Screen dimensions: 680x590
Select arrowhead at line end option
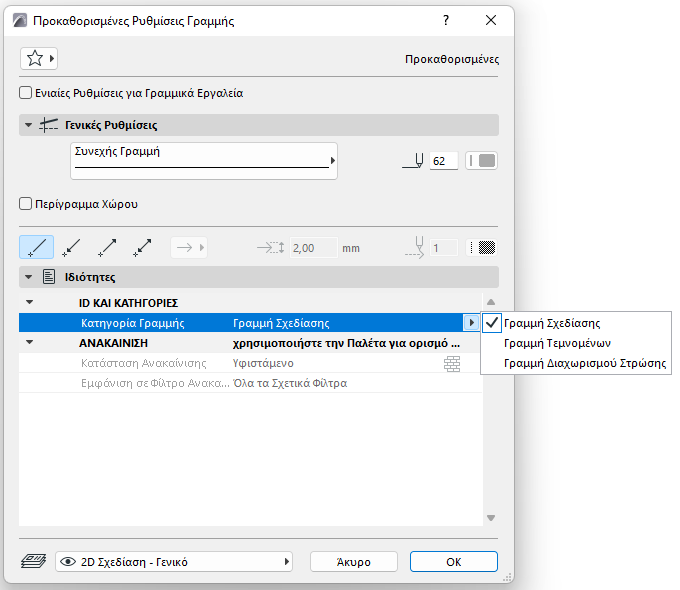tap(107, 247)
